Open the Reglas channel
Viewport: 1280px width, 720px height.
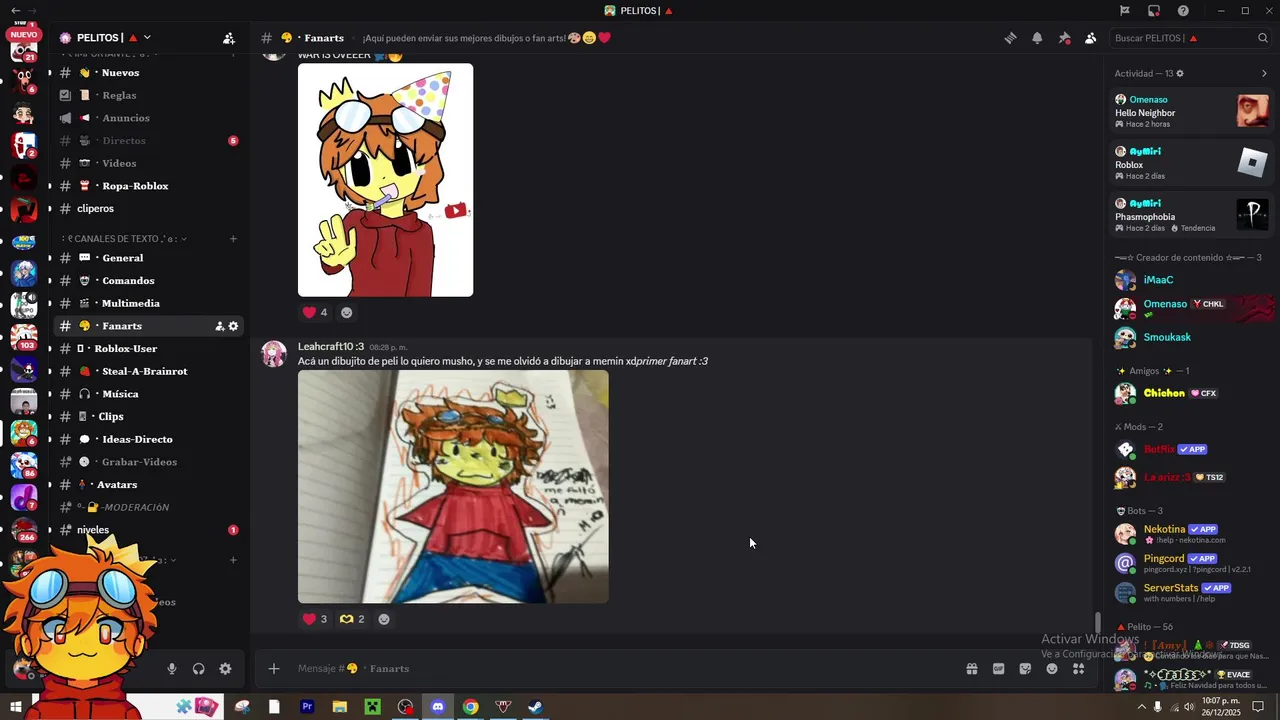coord(150,95)
